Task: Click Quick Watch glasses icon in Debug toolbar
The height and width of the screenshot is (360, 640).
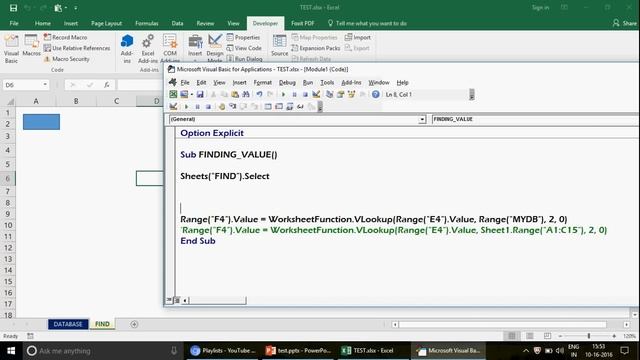Action: [300, 107]
